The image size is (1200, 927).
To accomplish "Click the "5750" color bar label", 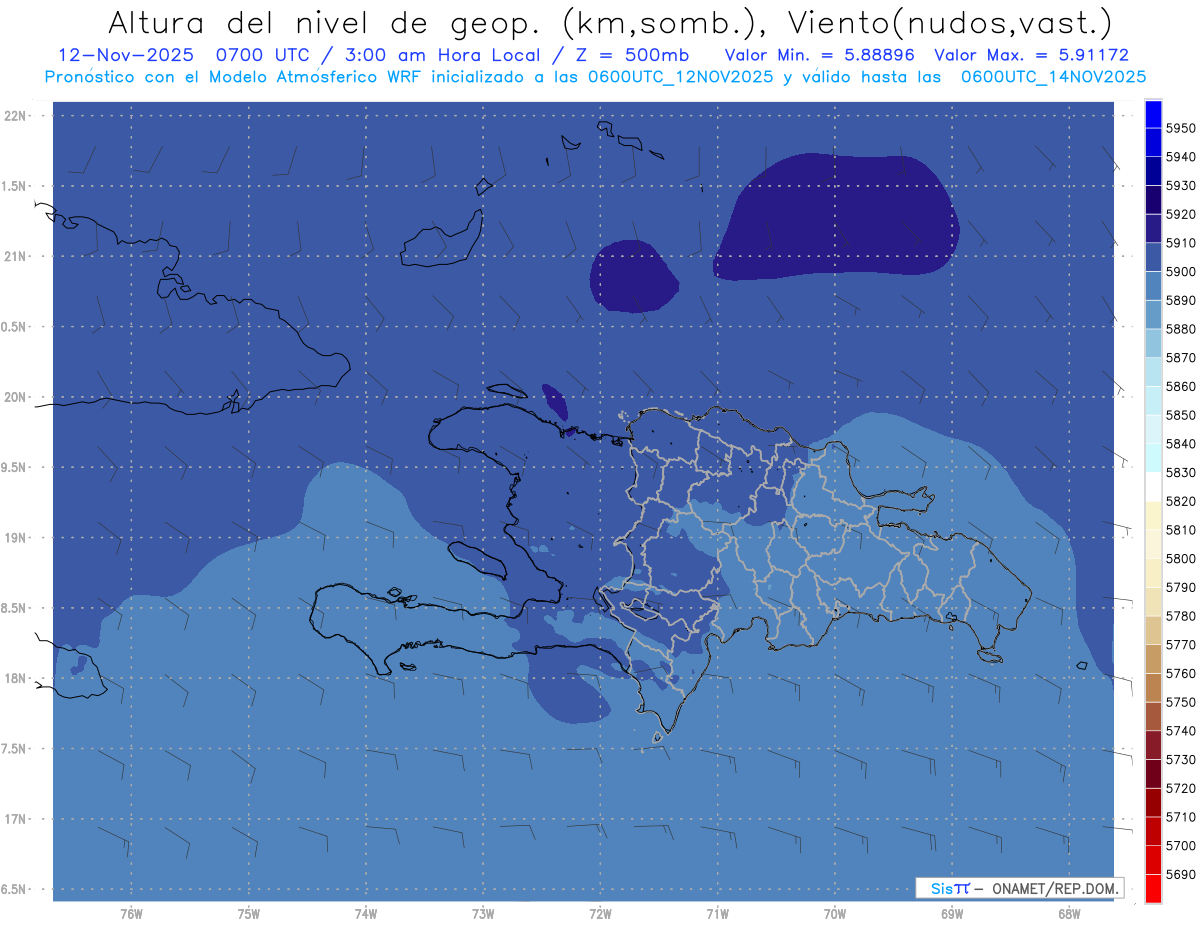I will [1180, 702].
